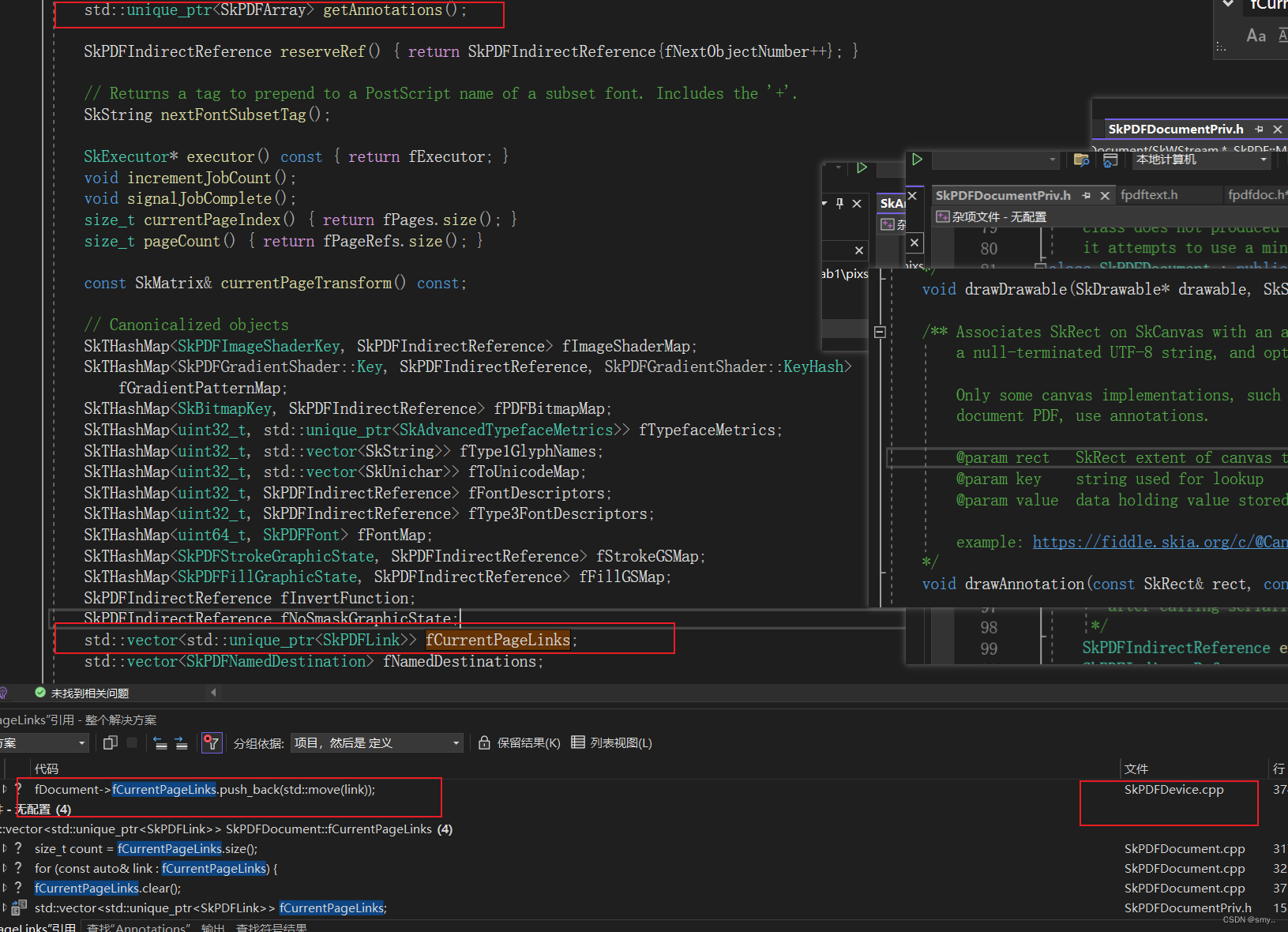1288x932 pixels.
Task: Click the home window icon in toolbar
Action: pos(1110,160)
